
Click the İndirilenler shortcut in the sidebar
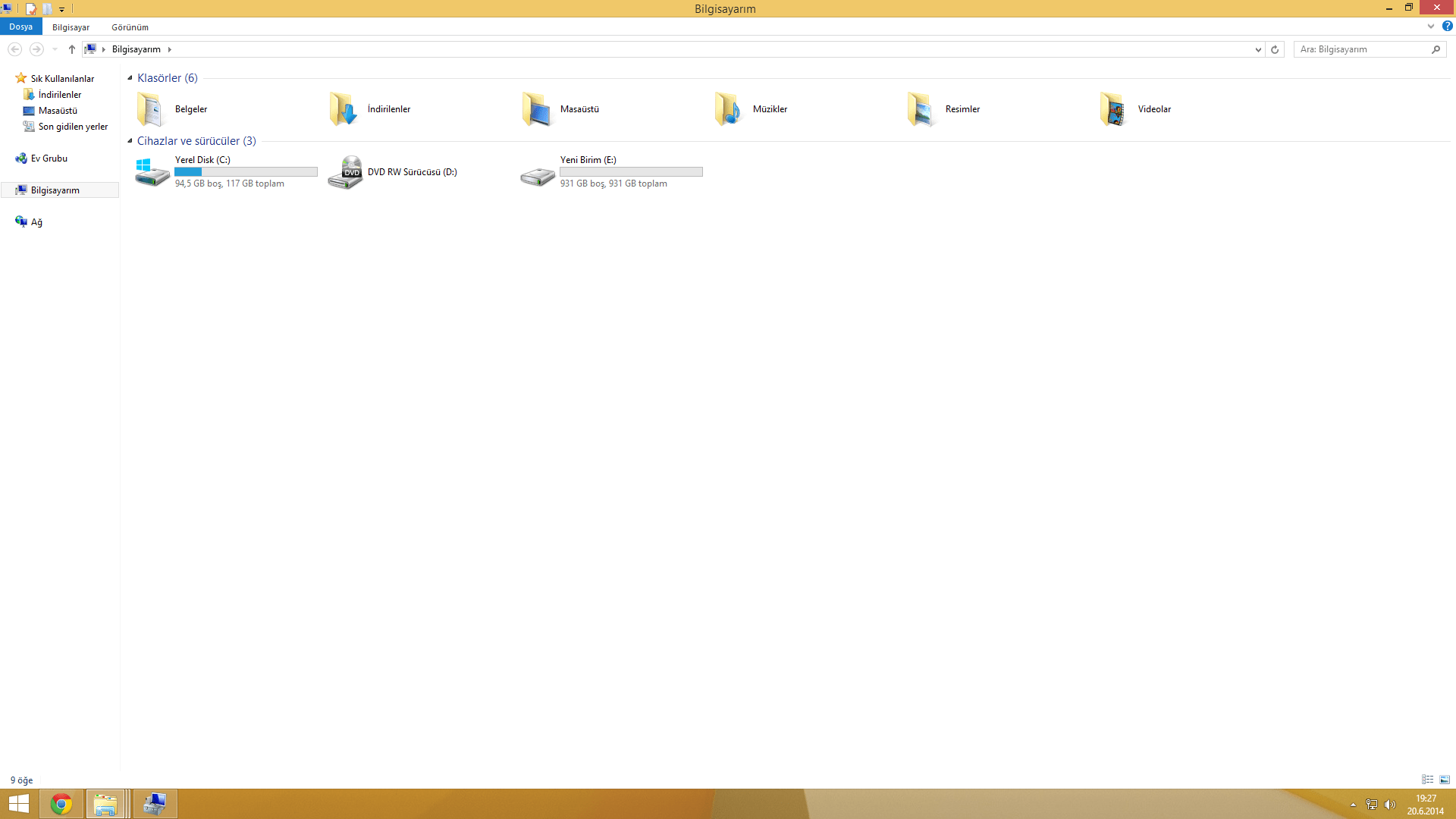click(59, 94)
